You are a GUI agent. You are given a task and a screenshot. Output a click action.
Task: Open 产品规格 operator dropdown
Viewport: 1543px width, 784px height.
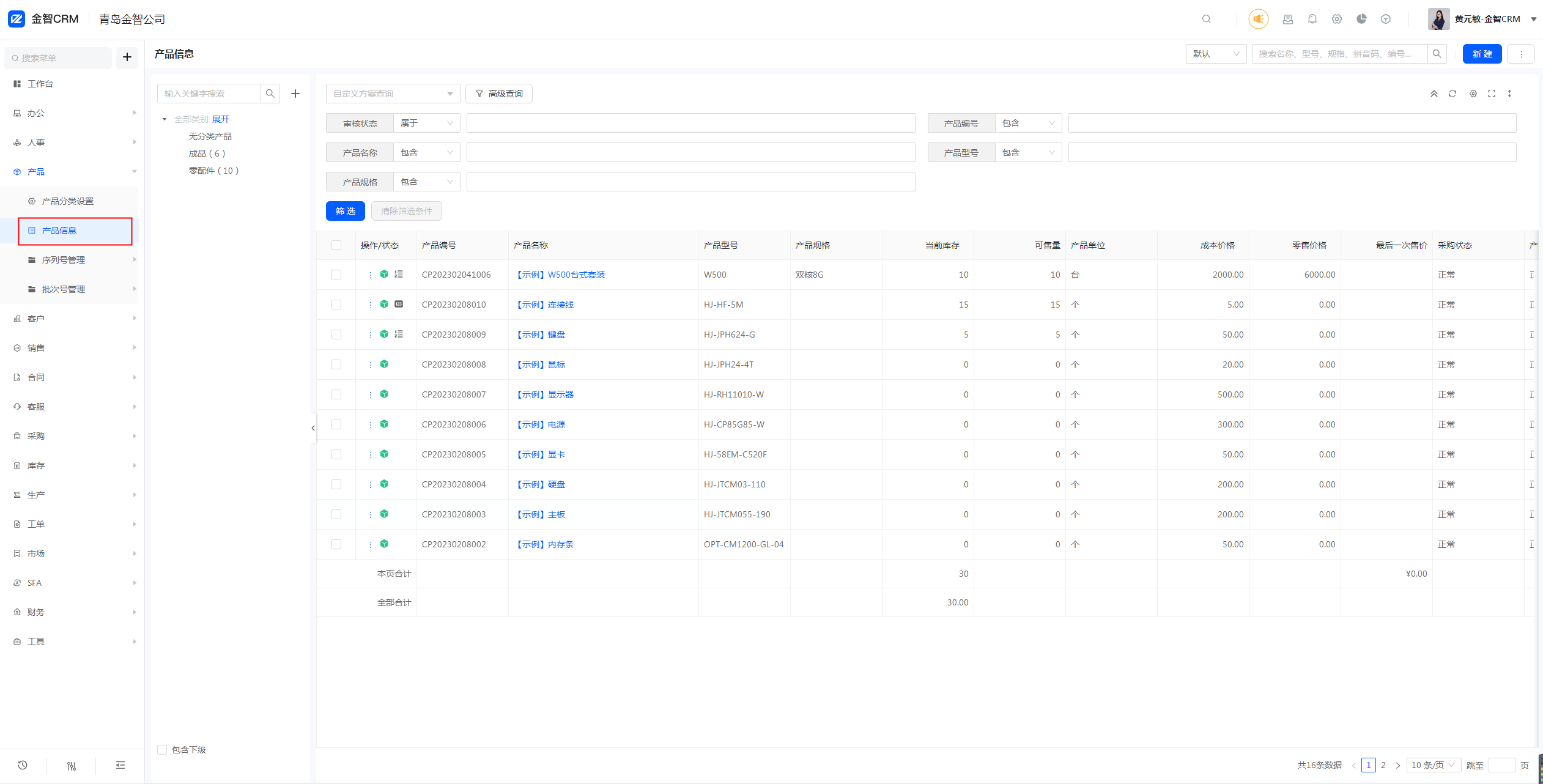(x=427, y=182)
